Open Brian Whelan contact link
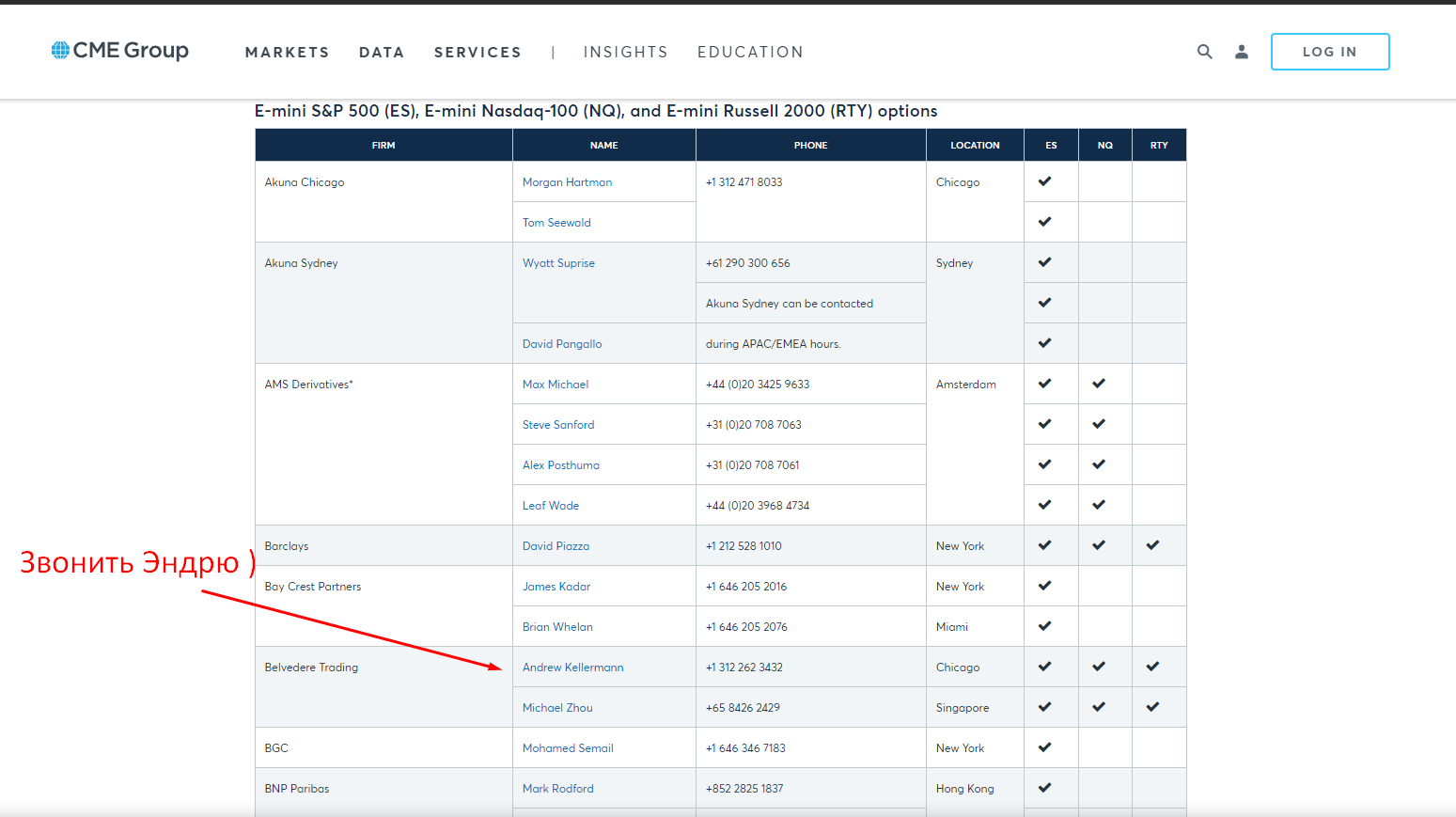This screenshot has height=817, width=1456. point(557,627)
